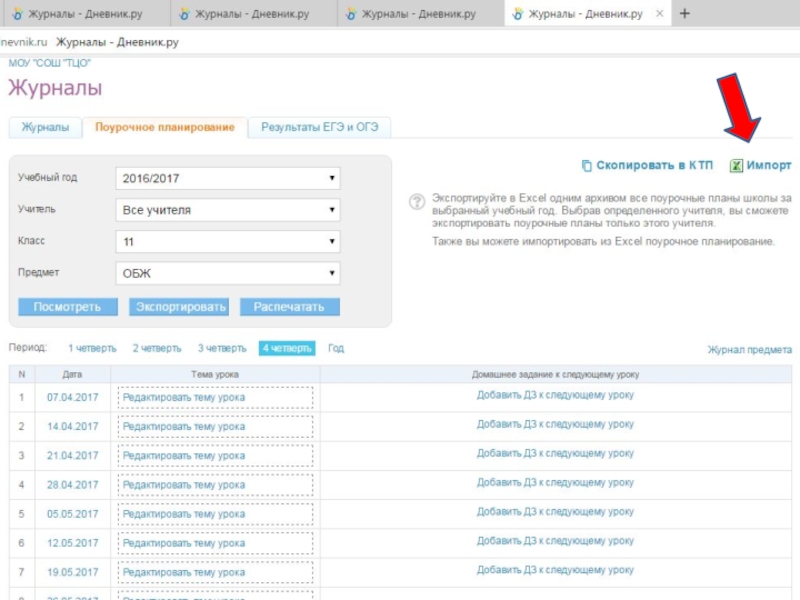
Task: Expand the Учитель dropdown
Action: [228, 210]
